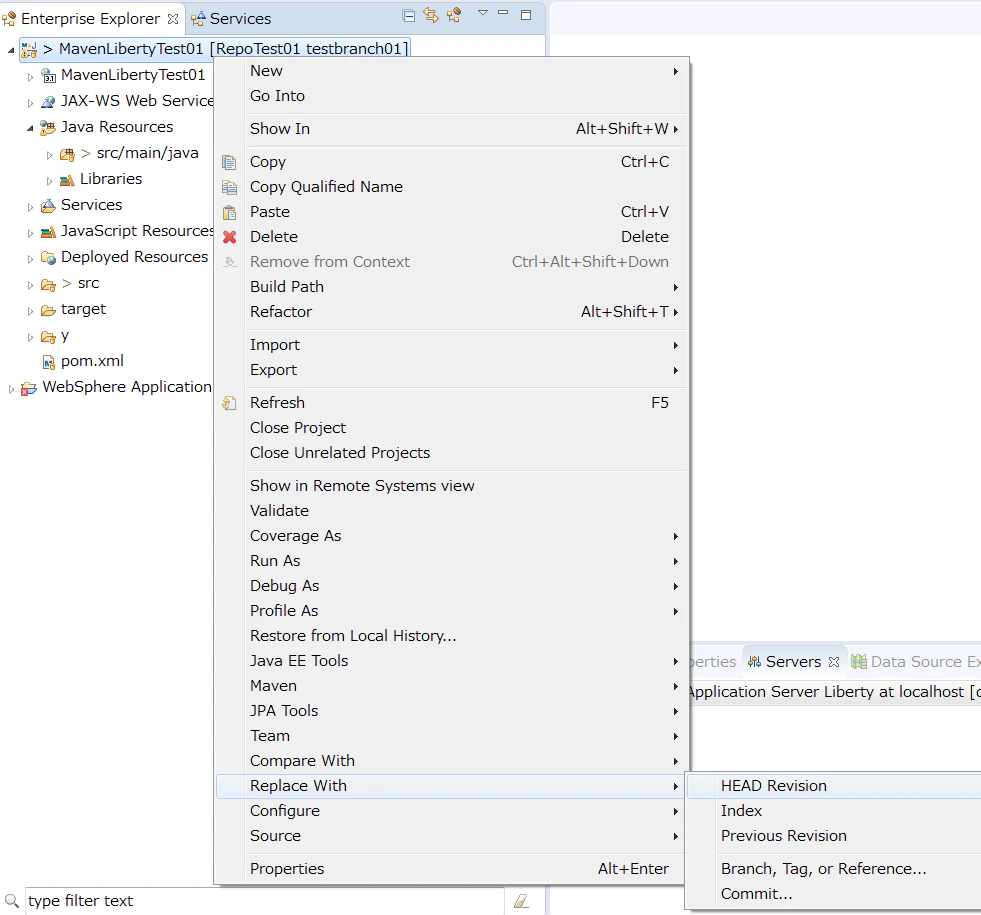The image size is (981, 915).
Task: Click the search magnifier icon by filter
Action: (12, 901)
